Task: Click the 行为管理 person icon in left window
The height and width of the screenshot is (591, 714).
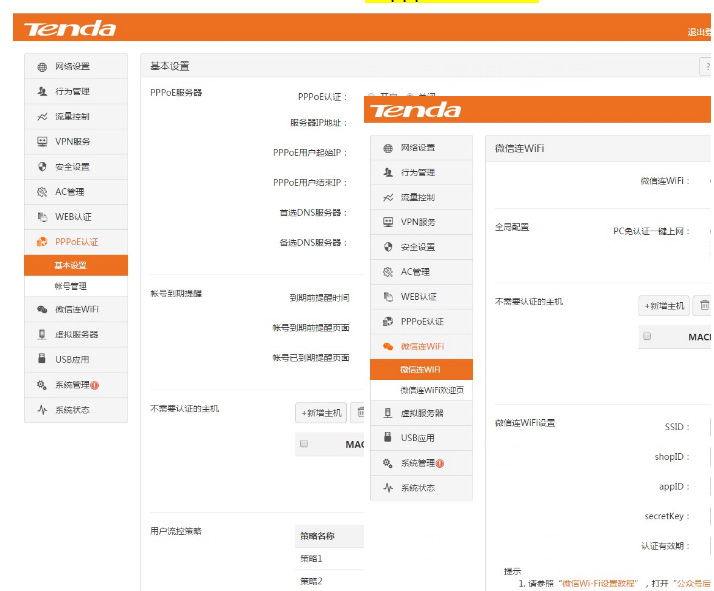Action: [42, 92]
